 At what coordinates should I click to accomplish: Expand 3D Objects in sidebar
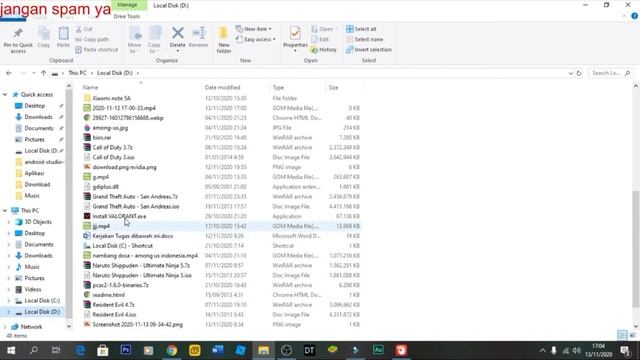click(9, 222)
